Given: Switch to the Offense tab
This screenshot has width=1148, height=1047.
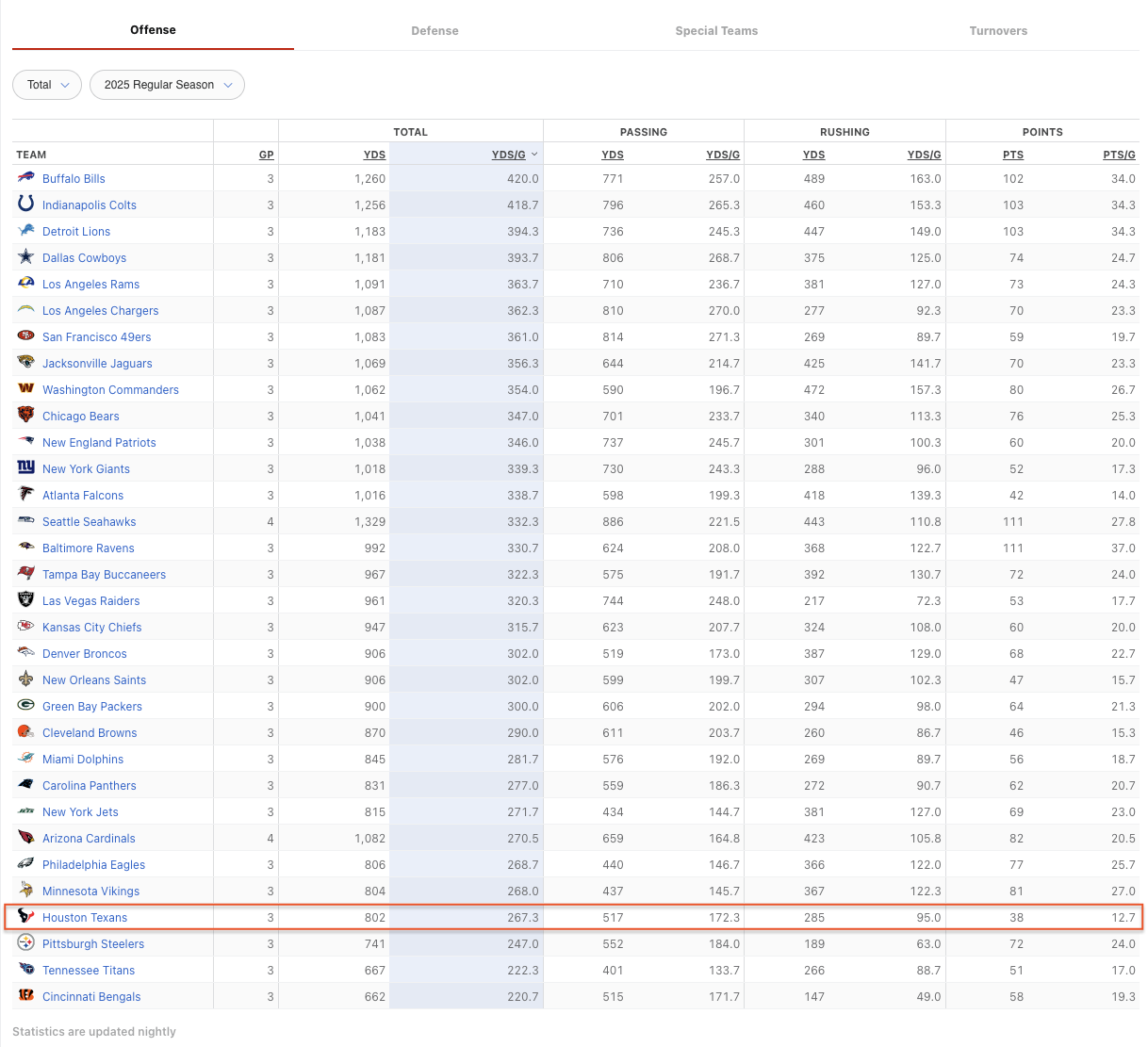Looking at the screenshot, I should coord(153,30).
